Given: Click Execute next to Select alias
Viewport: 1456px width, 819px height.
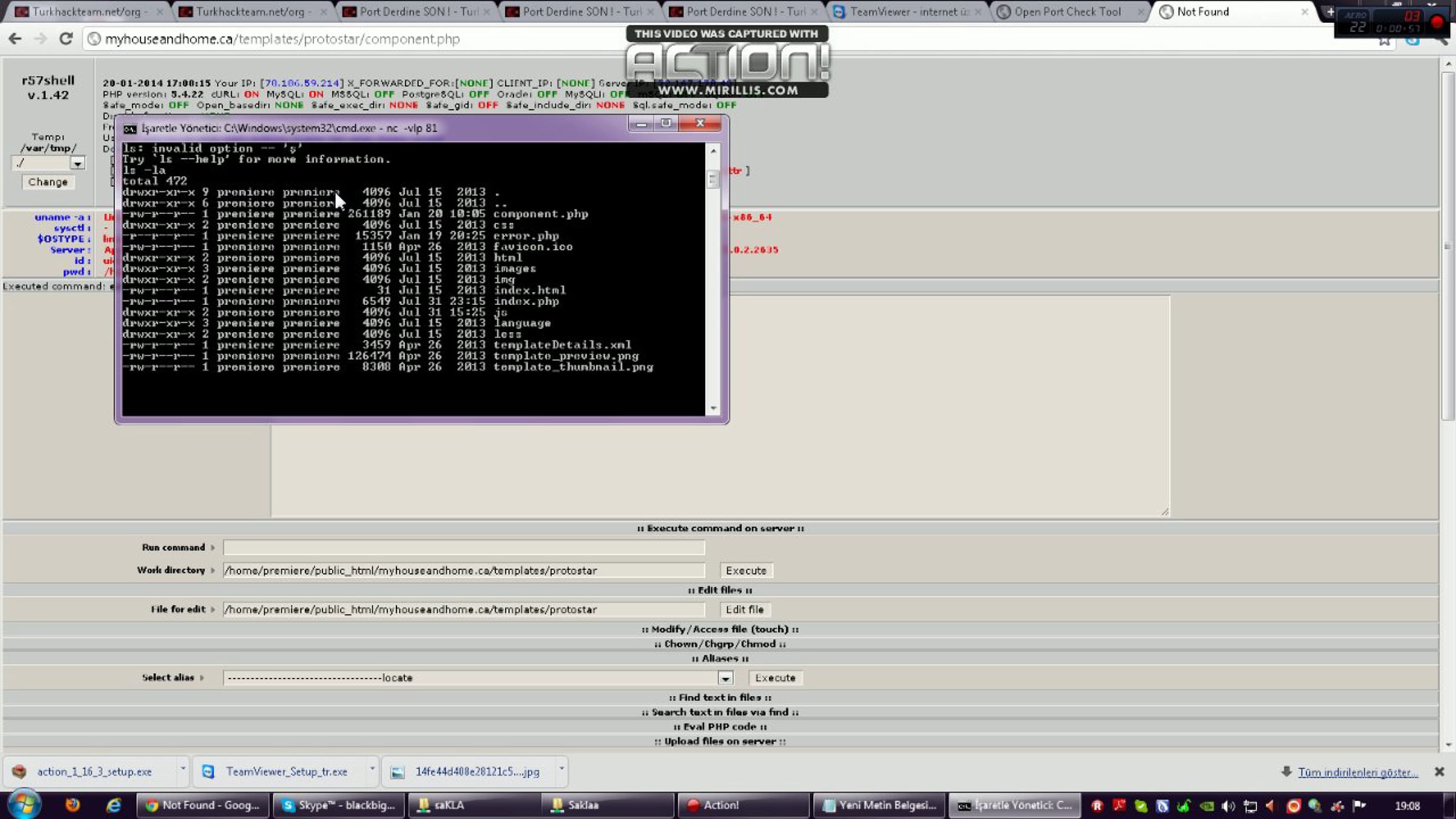Looking at the screenshot, I should [775, 678].
